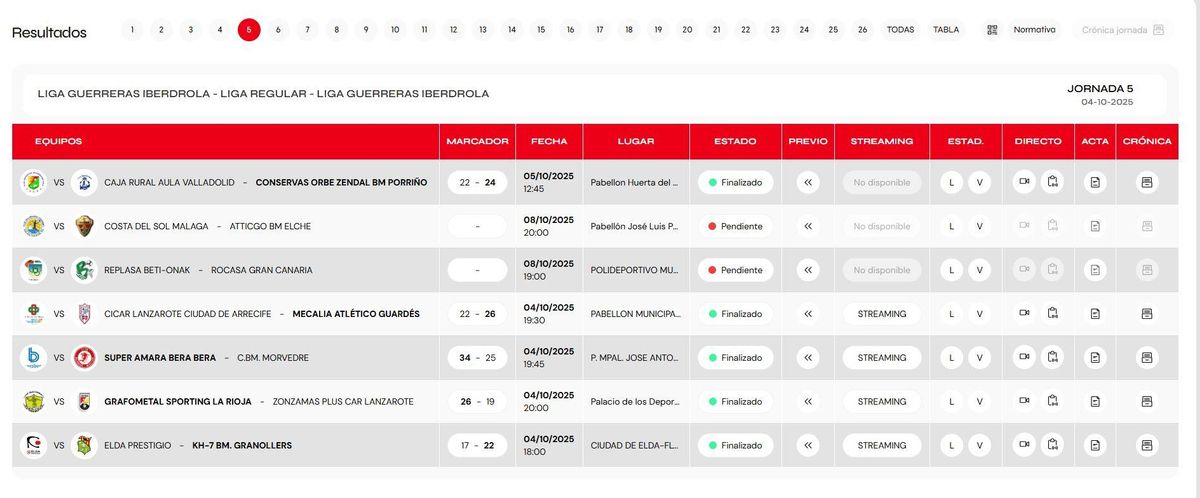Click L stats button in Super Amara Bera Bera row

point(952,358)
